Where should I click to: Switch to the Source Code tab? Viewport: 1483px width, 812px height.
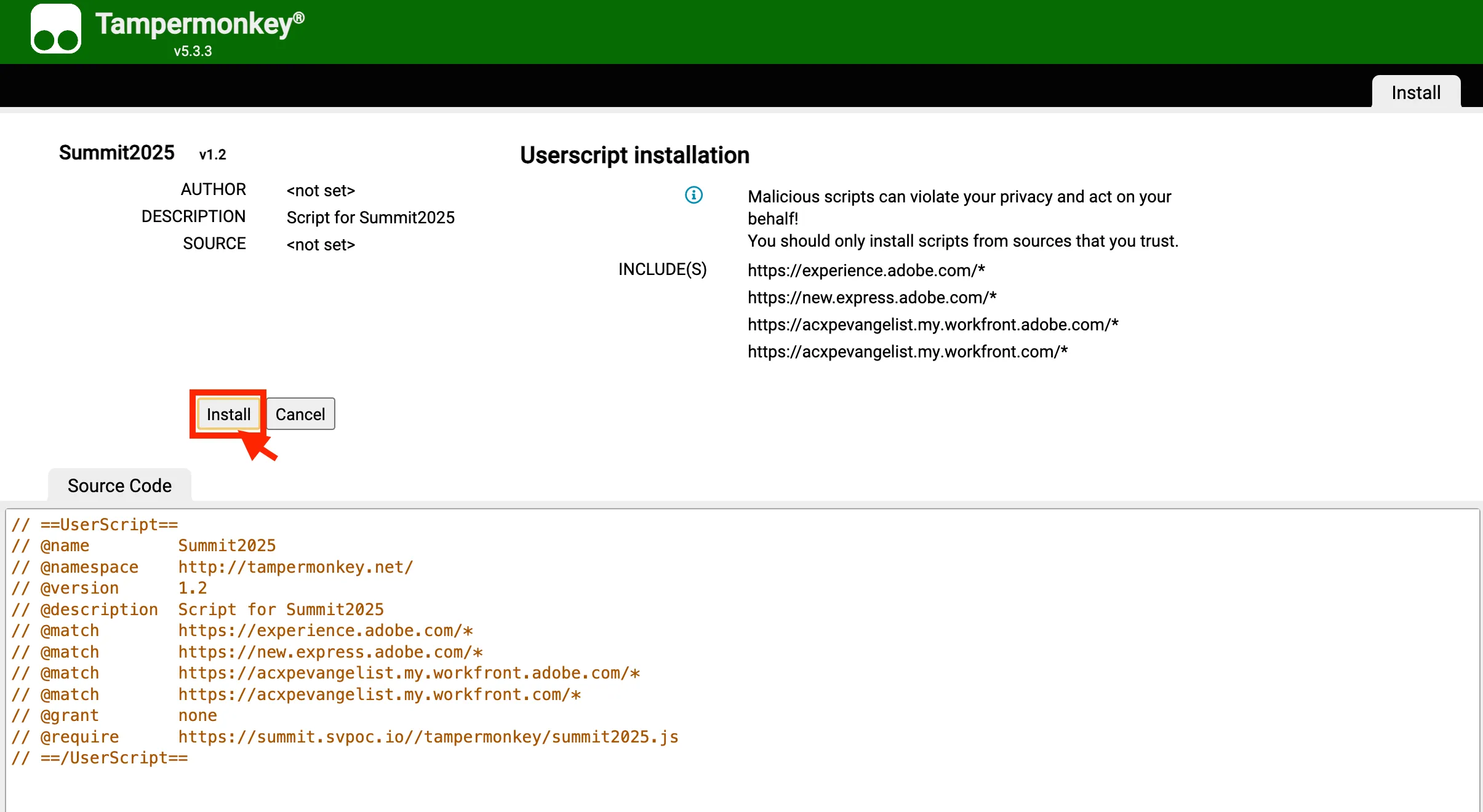pos(119,485)
